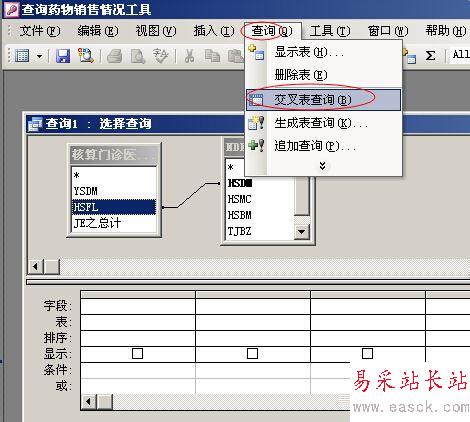Toggle 显示 checkbox in second column
470x422 pixels.
252,353
